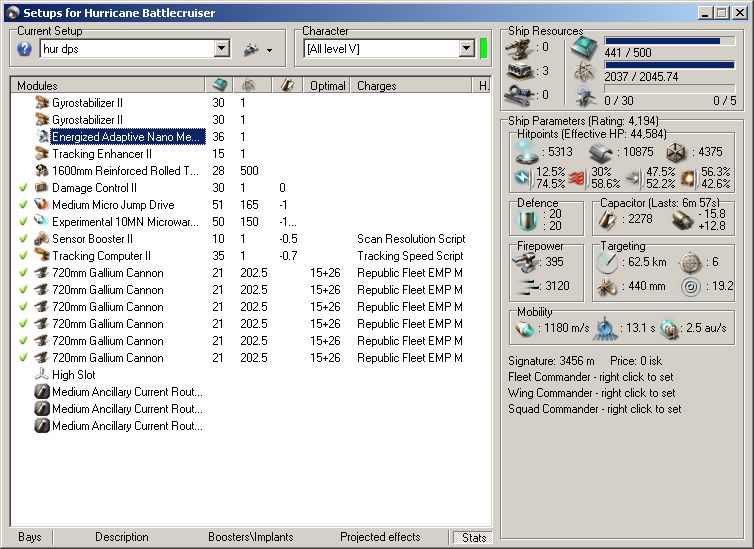Toggle the green check on Sensor Booster II

[23, 239]
